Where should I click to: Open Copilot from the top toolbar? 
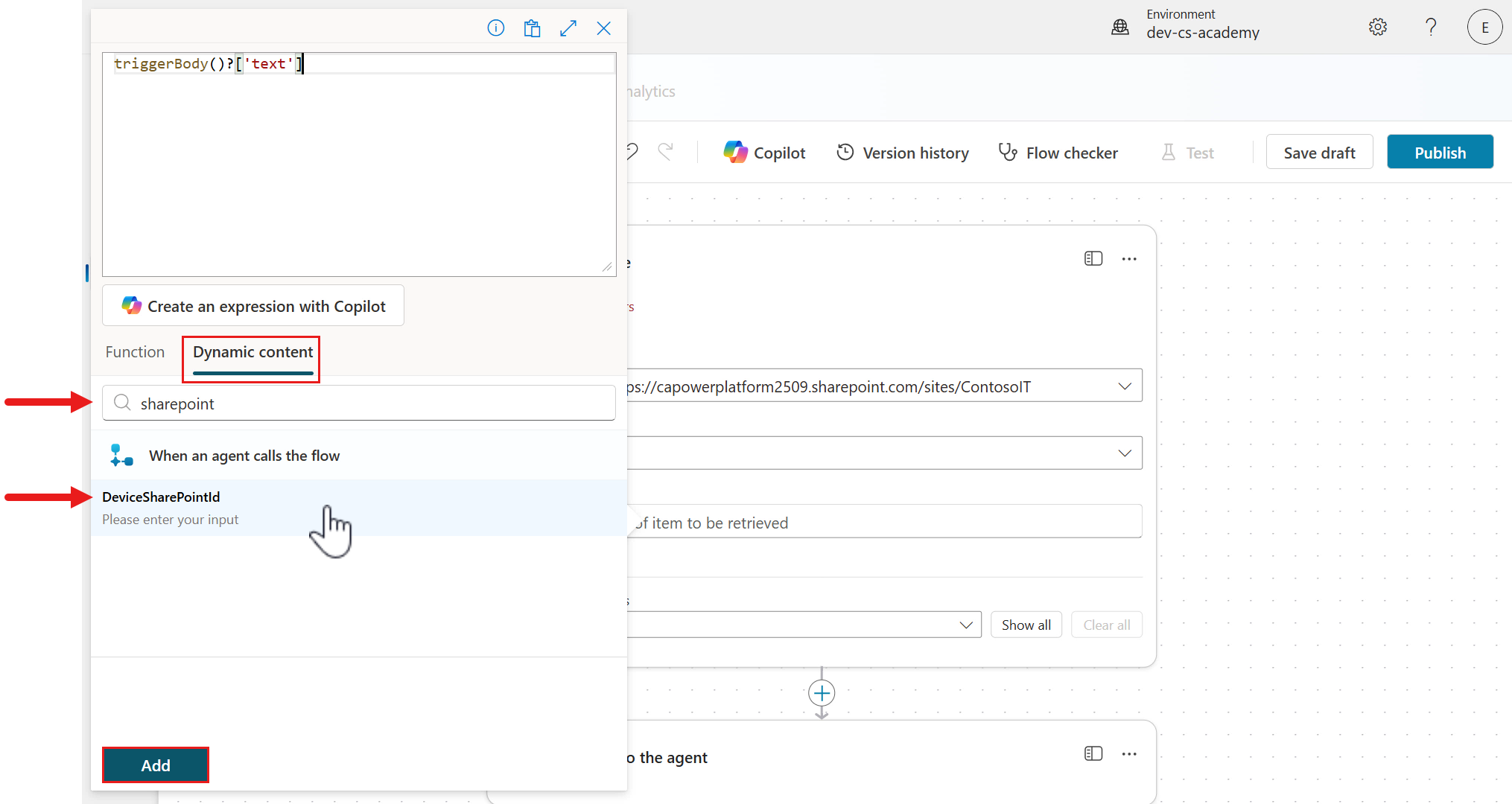[x=764, y=152]
